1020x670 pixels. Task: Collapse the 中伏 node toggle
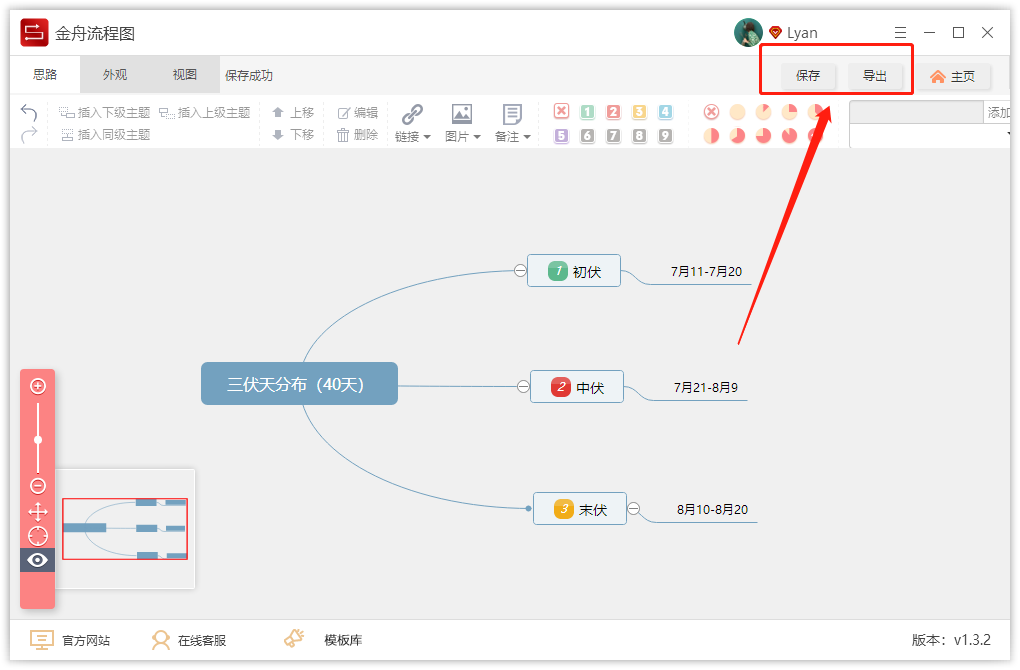(523, 386)
